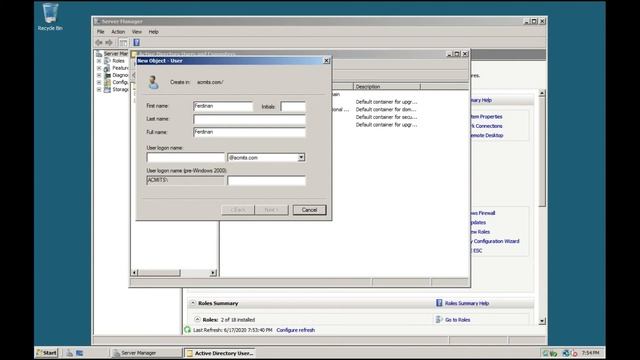
Task: Open the @acmits.com domain suffix dropdown
Action: [301, 158]
